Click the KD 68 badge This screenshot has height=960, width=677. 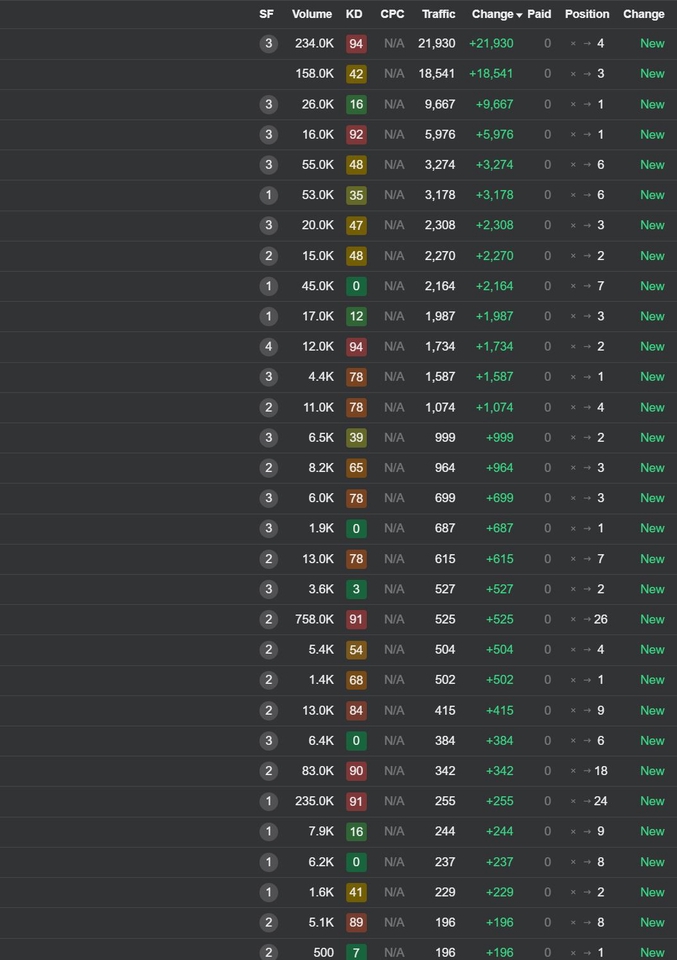pos(356,680)
